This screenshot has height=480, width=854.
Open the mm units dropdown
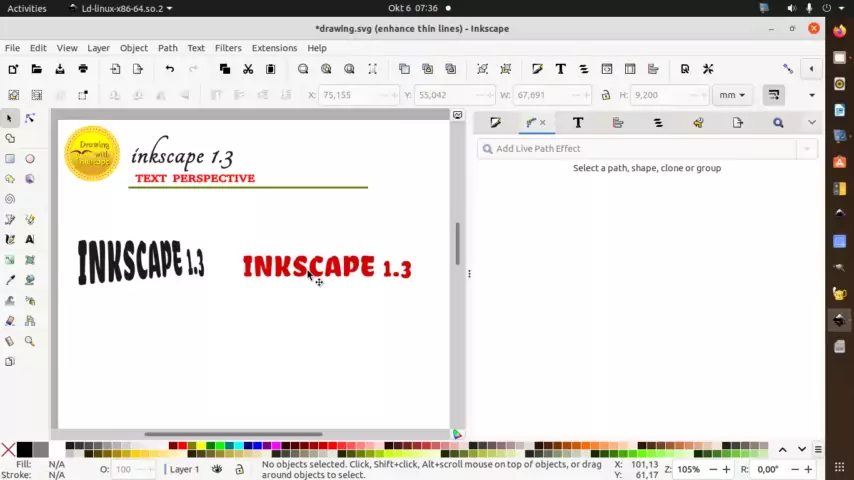(731, 95)
